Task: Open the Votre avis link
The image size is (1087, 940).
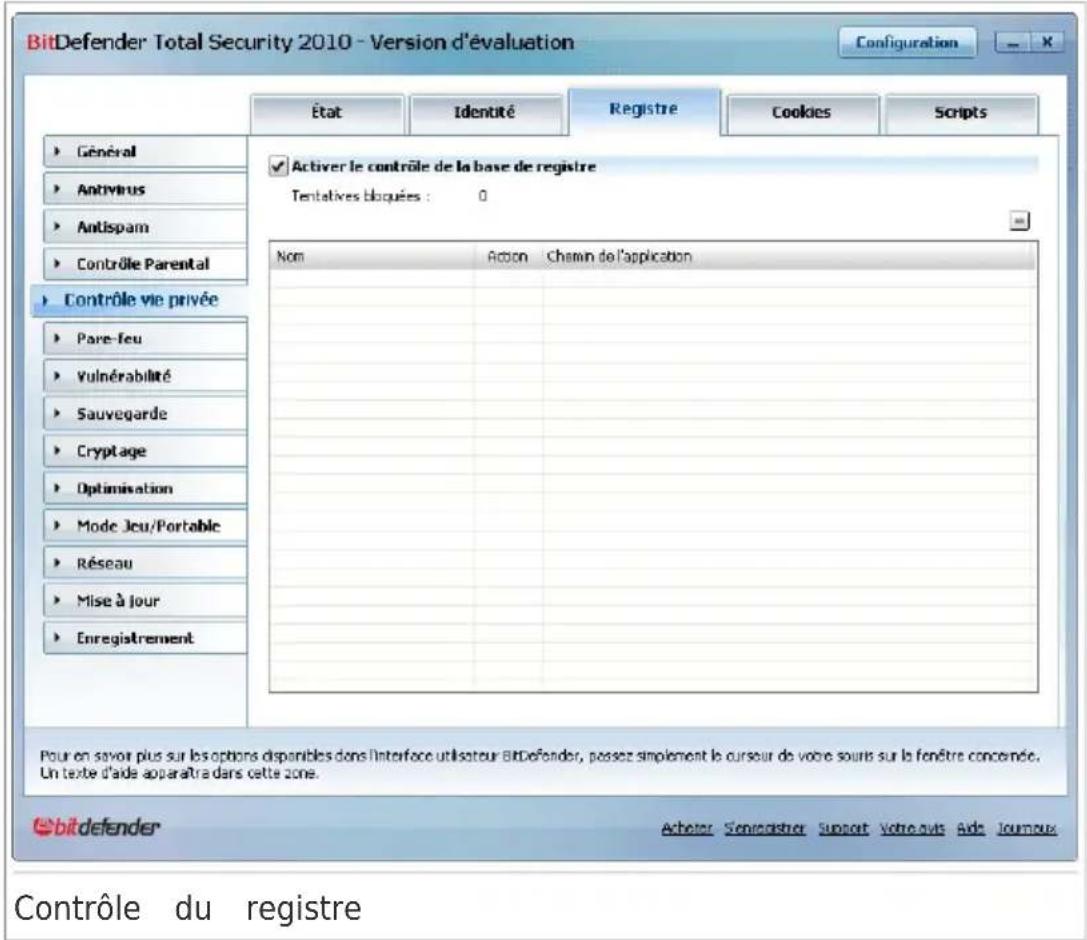Action: tap(912, 828)
